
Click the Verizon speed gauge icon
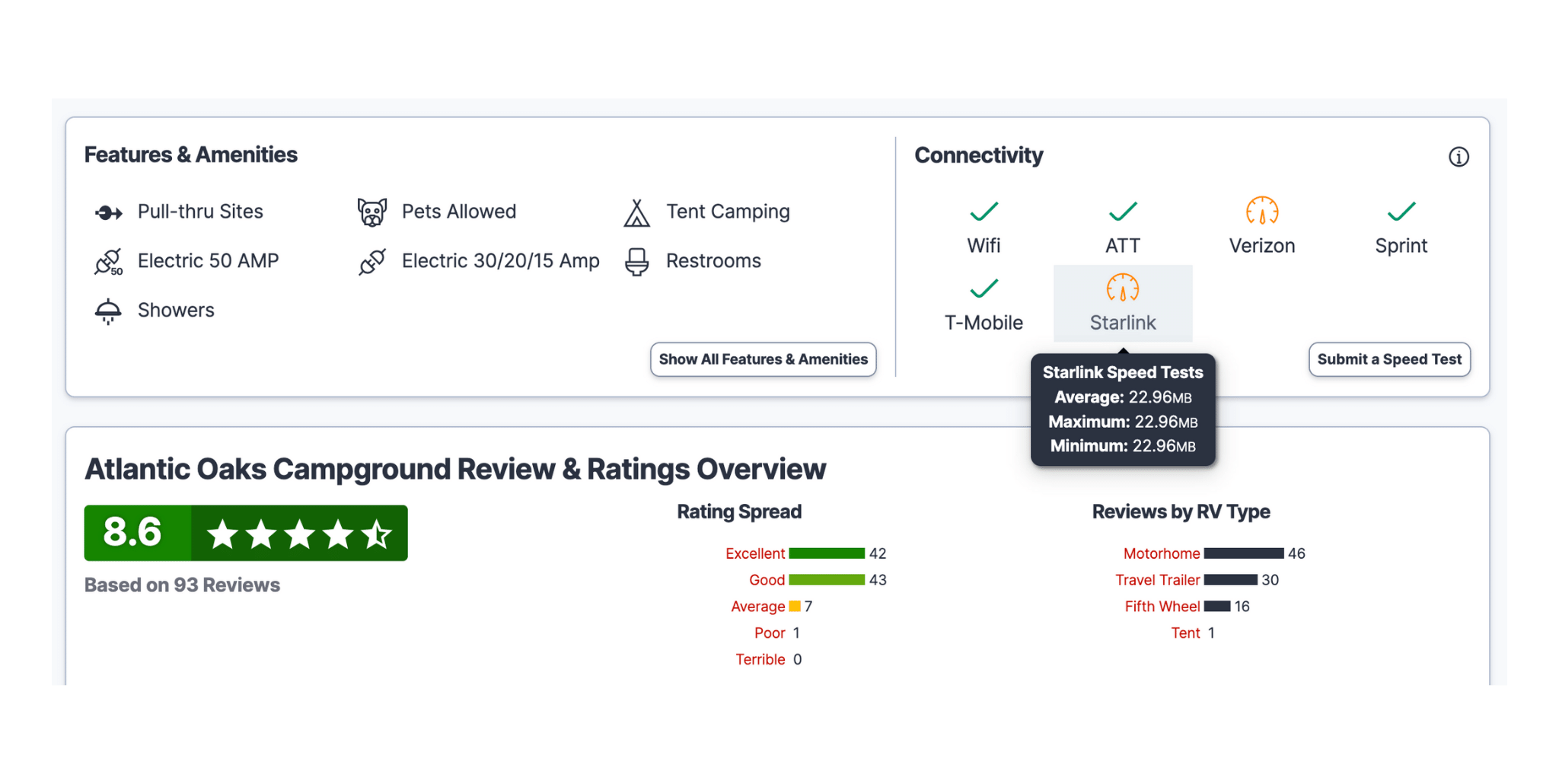tap(1261, 211)
